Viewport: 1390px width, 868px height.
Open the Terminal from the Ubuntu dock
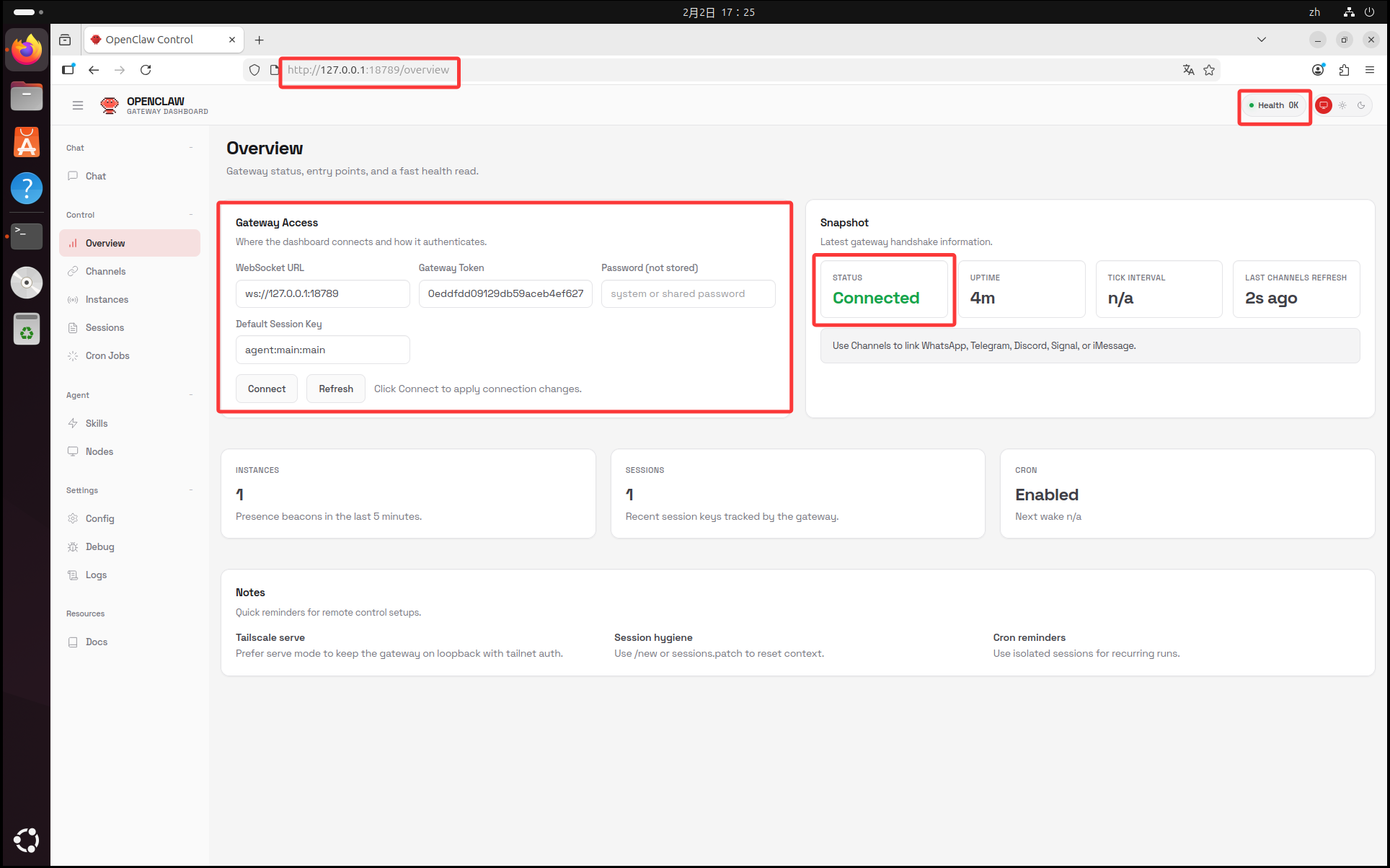point(27,235)
